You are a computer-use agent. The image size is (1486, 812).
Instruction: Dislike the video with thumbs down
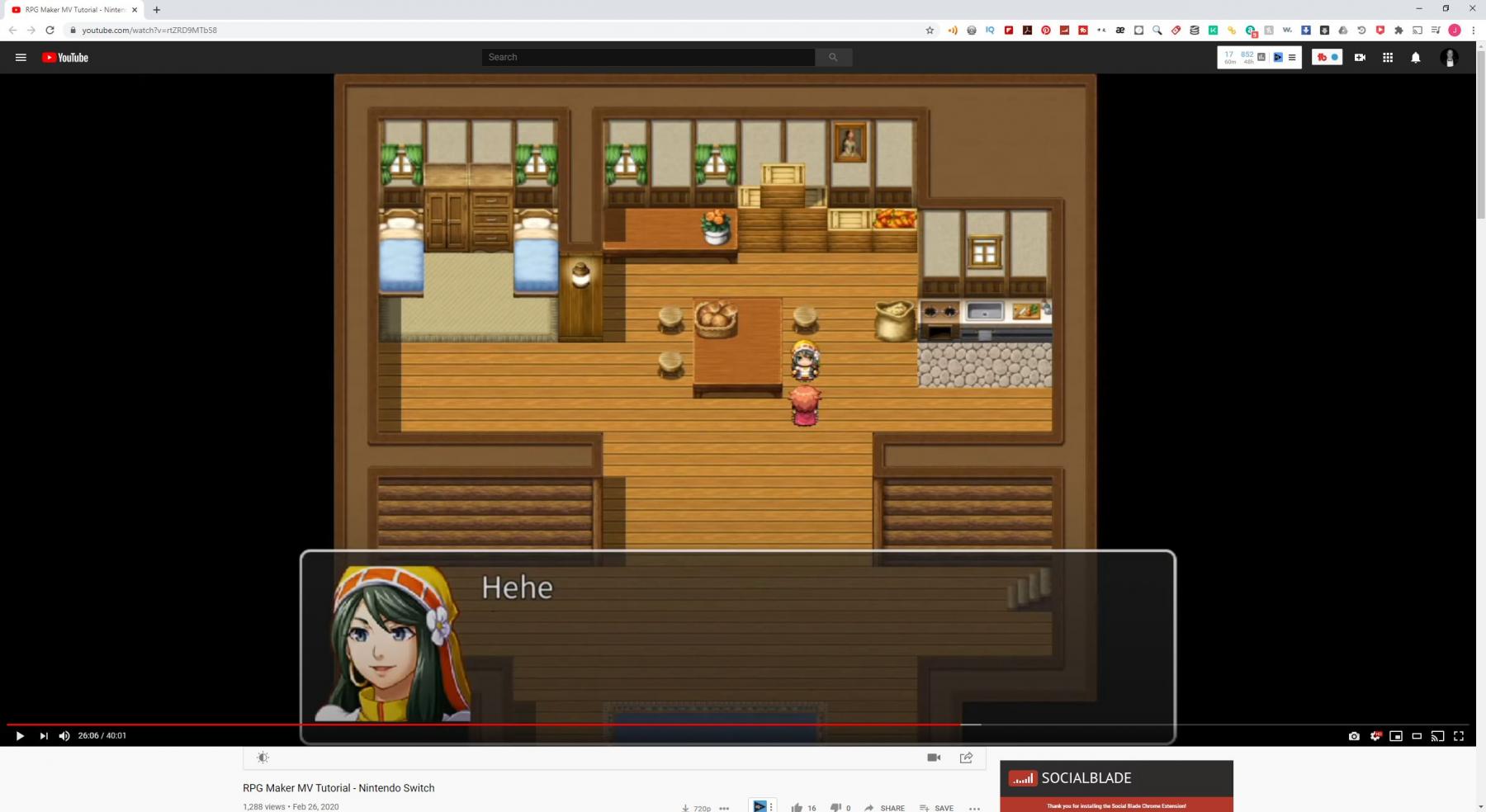[835, 808]
